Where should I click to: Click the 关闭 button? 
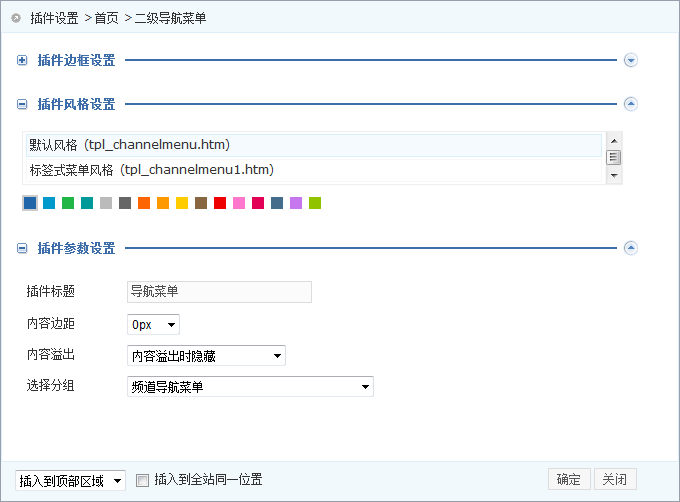tap(614, 480)
